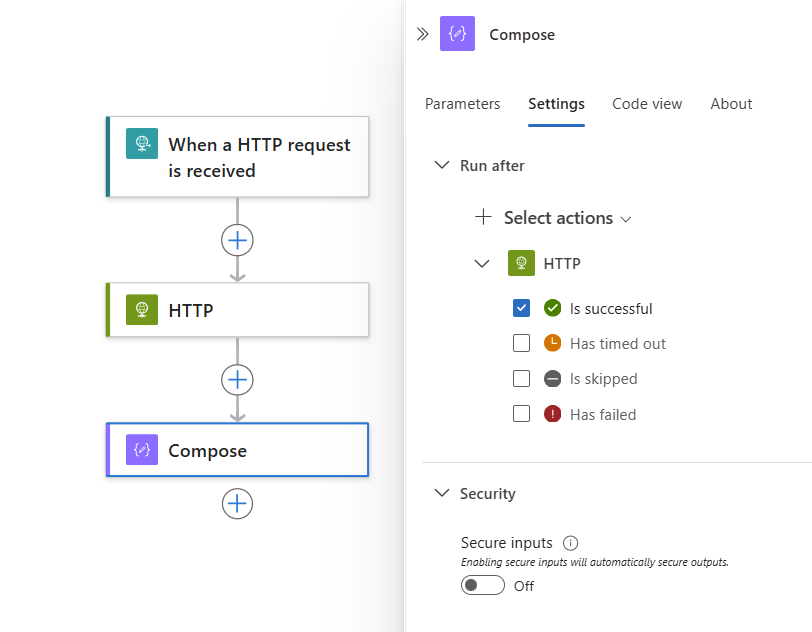Uncheck the 'Is successful' checkbox
Screen dimensions: 812x632
pos(521,308)
